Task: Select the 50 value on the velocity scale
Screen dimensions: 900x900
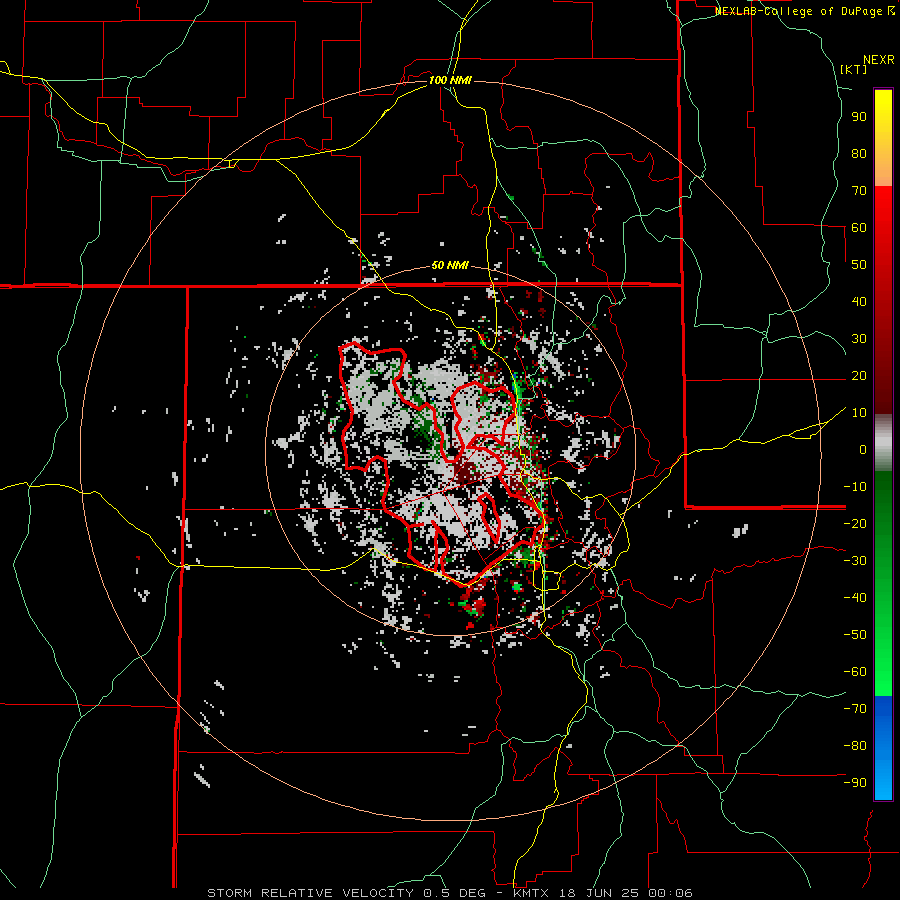Action: (x=859, y=265)
